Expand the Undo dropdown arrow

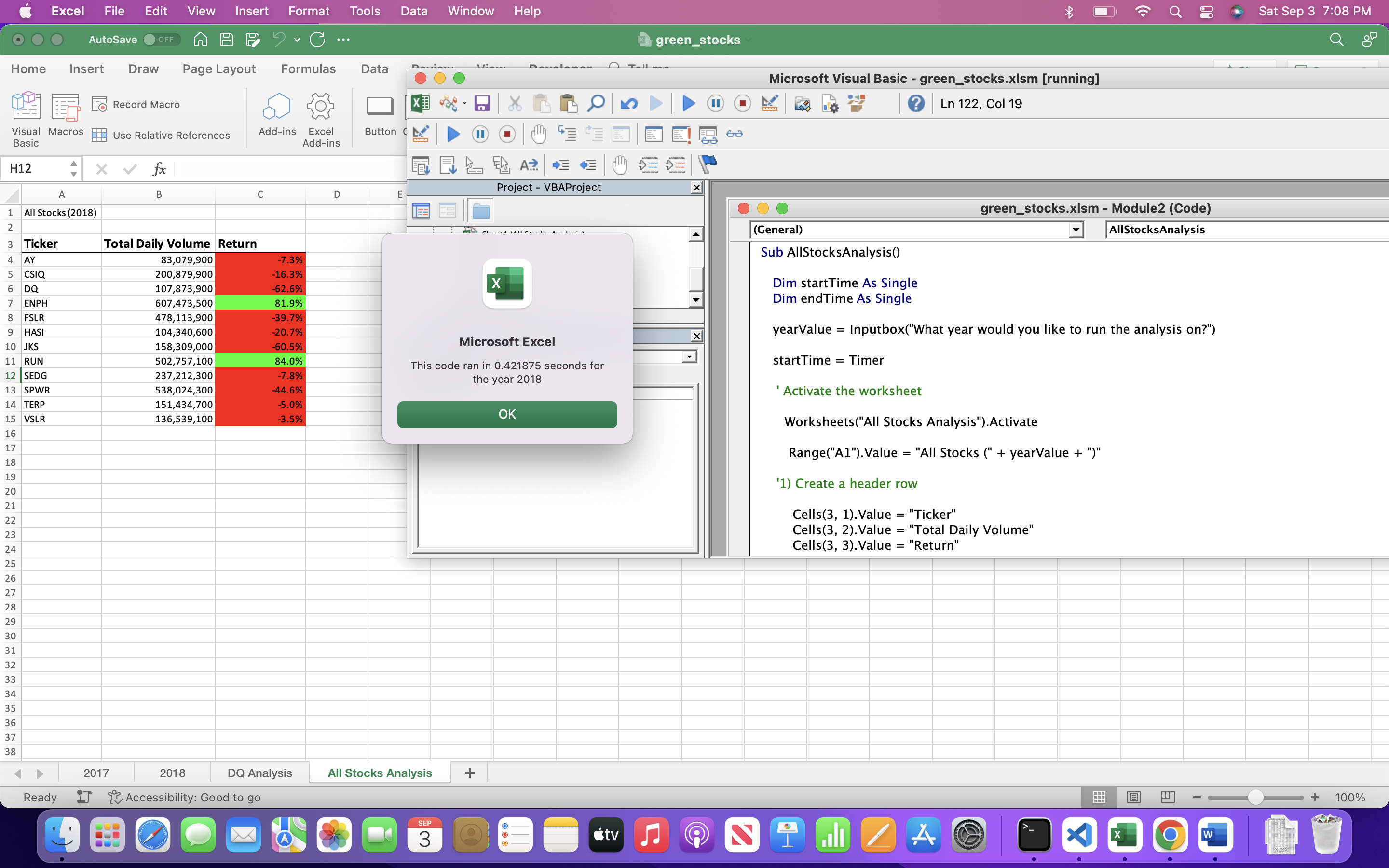coord(297,39)
